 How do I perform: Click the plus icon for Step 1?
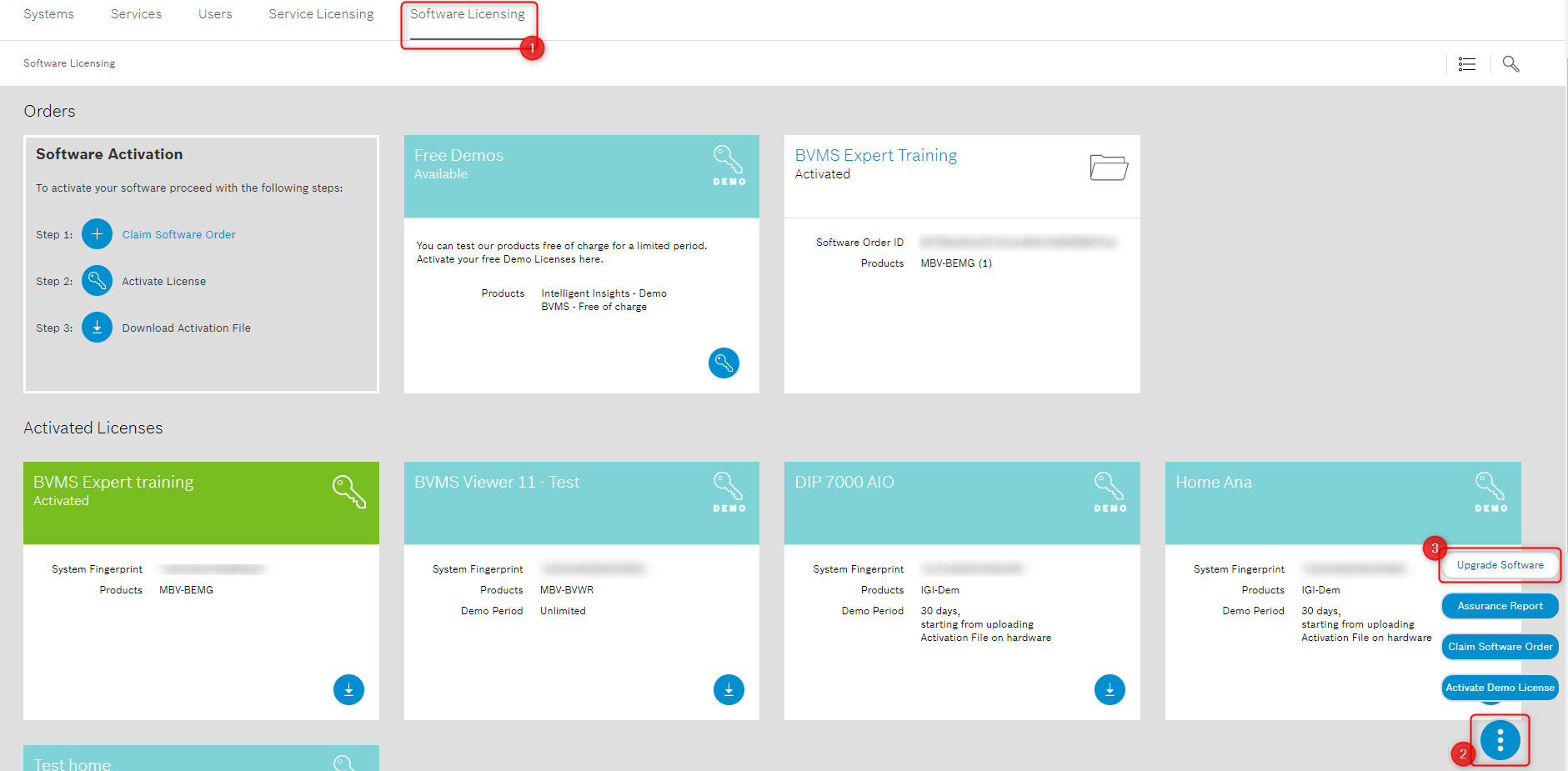point(97,234)
